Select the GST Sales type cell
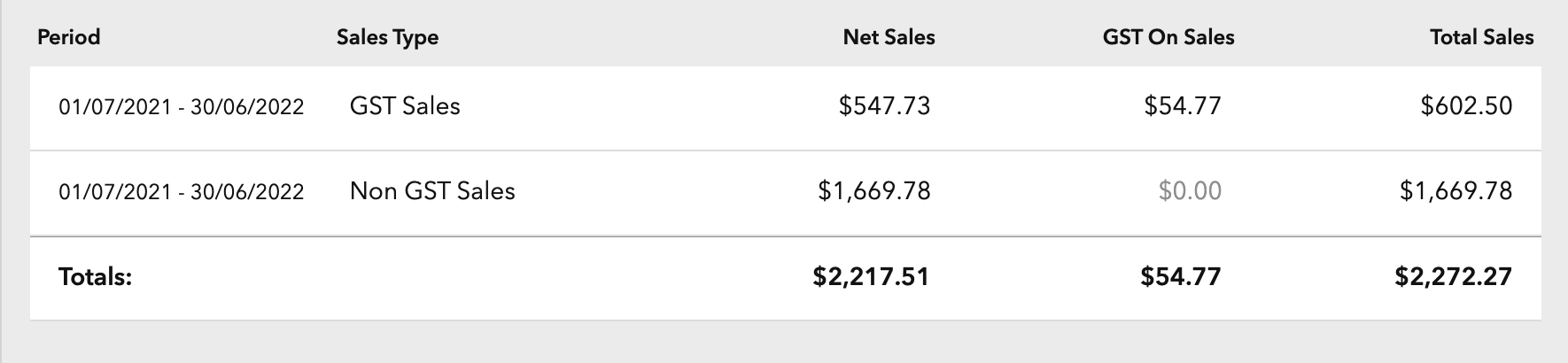 pyautogui.click(x=405, y=106)
